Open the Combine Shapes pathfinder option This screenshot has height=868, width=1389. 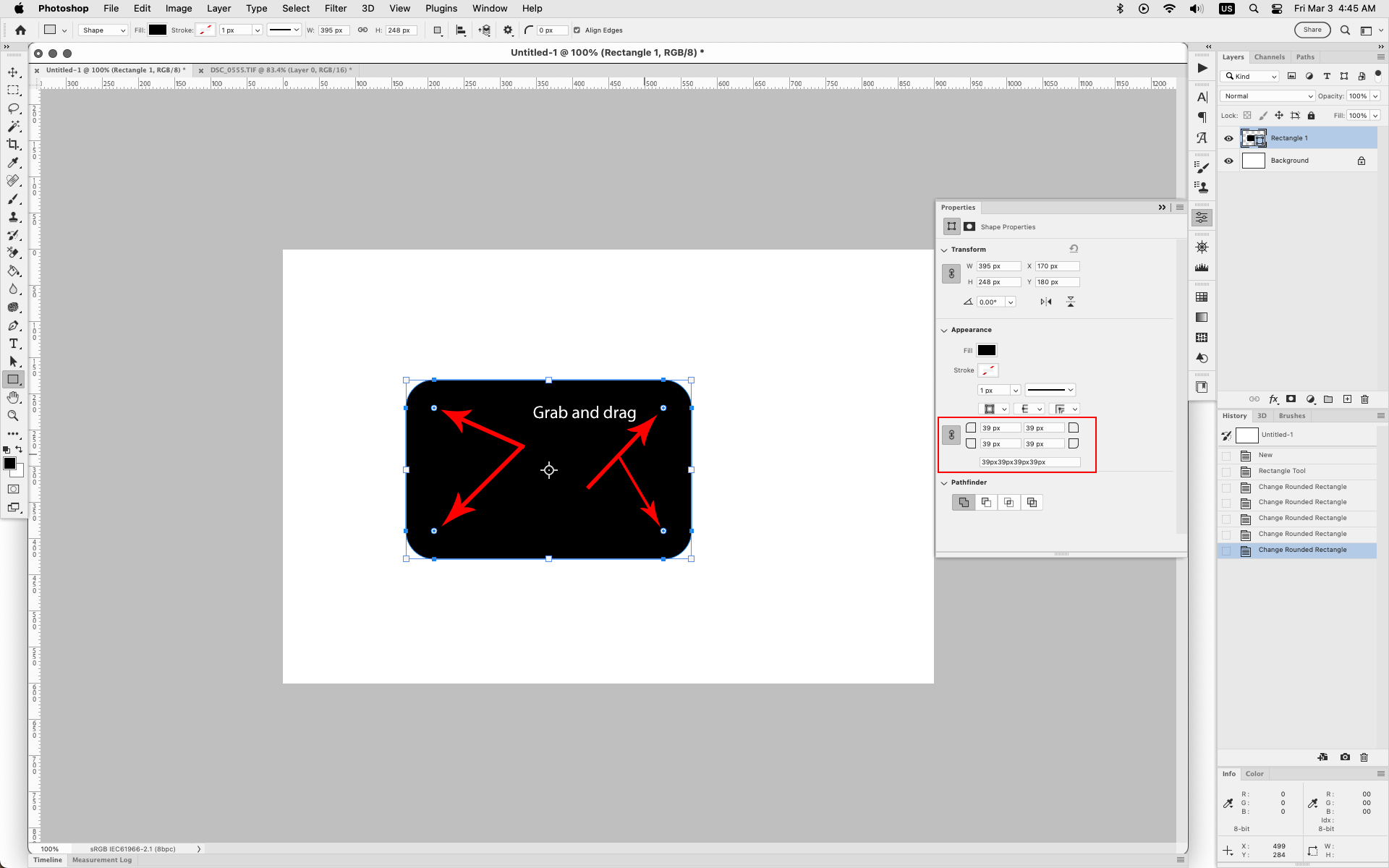tap(963, 502)
